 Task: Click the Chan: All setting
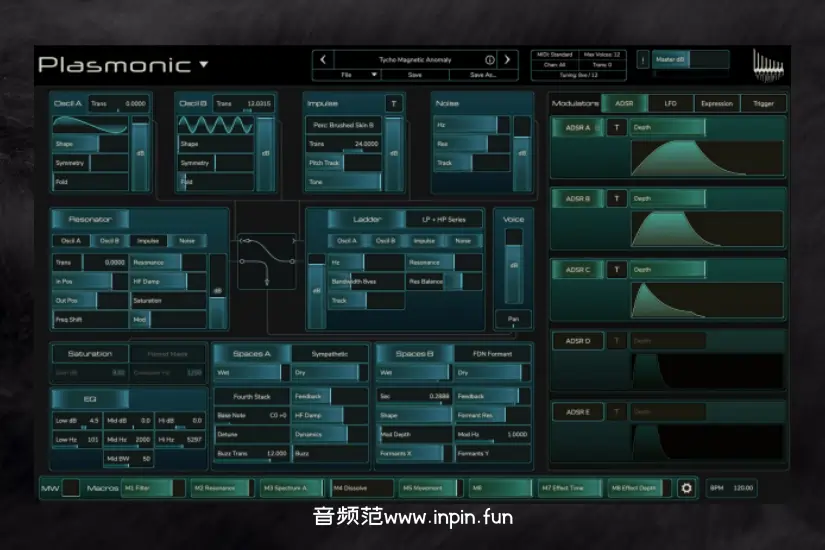point(555,65)
